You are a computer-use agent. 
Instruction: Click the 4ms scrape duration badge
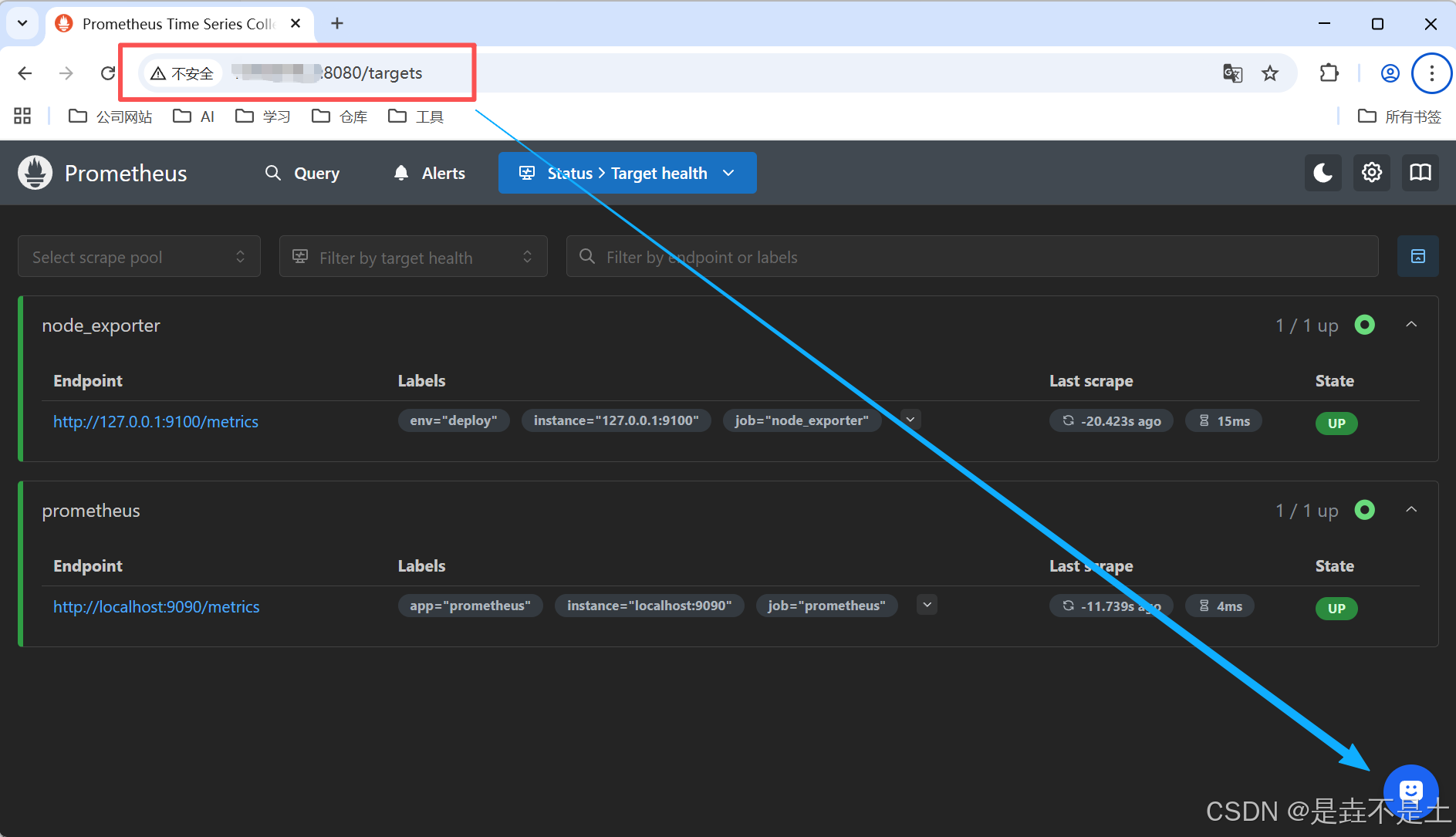1220,606
